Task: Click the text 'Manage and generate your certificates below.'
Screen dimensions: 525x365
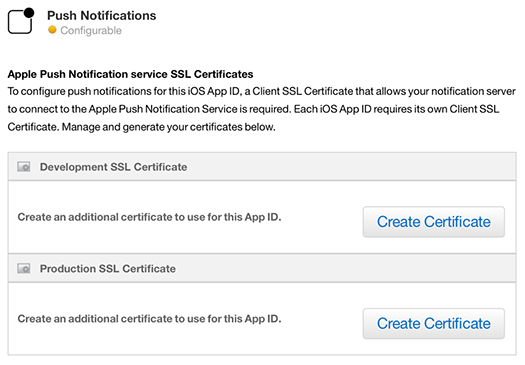Action: [168, 127]
